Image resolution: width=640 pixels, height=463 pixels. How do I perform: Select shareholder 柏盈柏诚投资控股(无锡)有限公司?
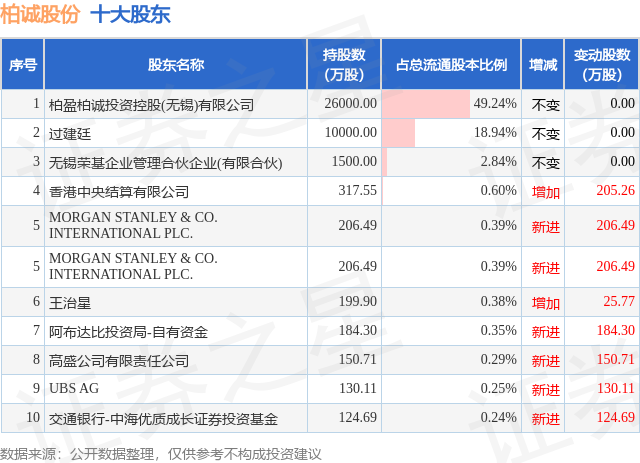click(x=151, y=105)
